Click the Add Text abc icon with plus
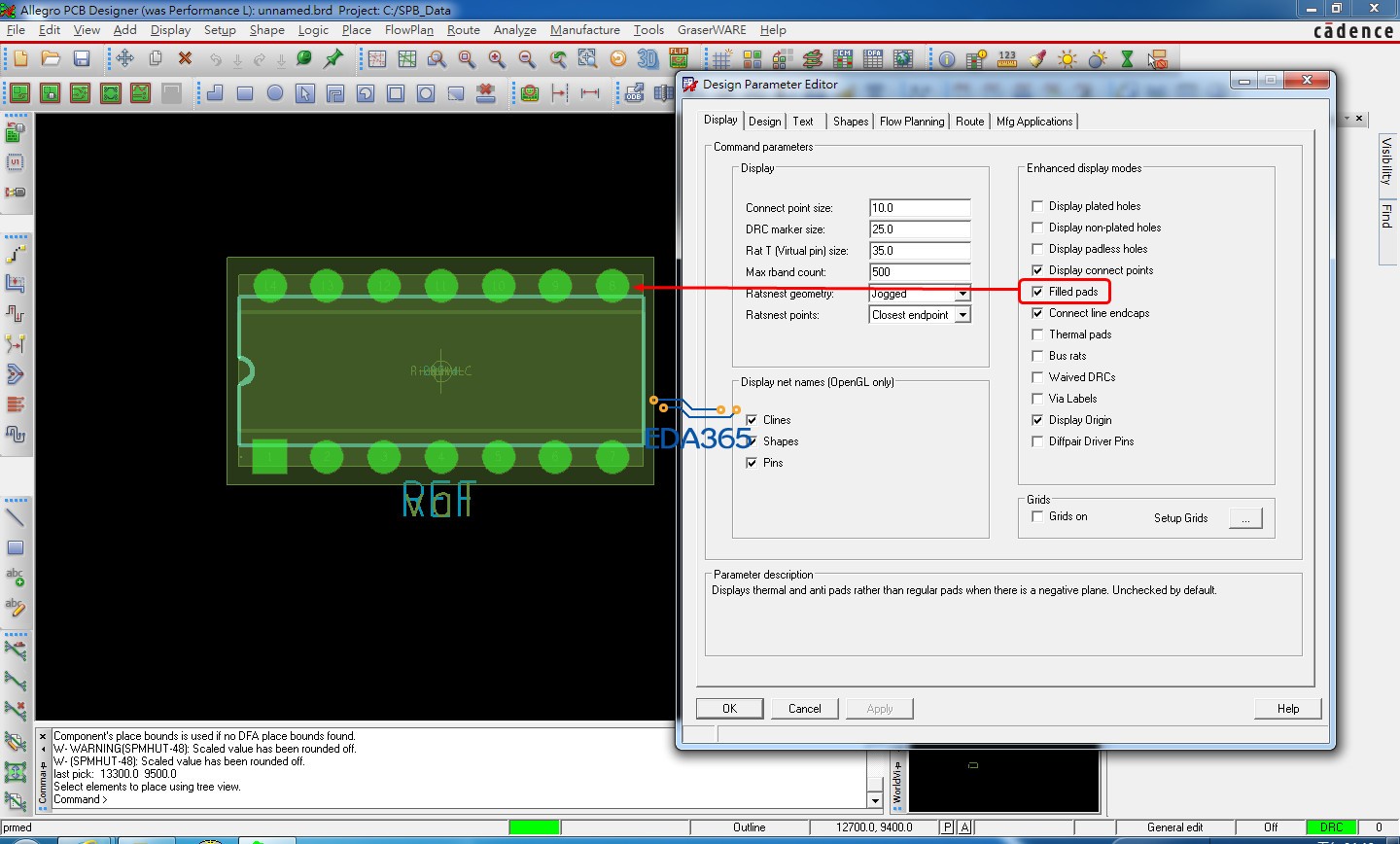 click(16, 578)
